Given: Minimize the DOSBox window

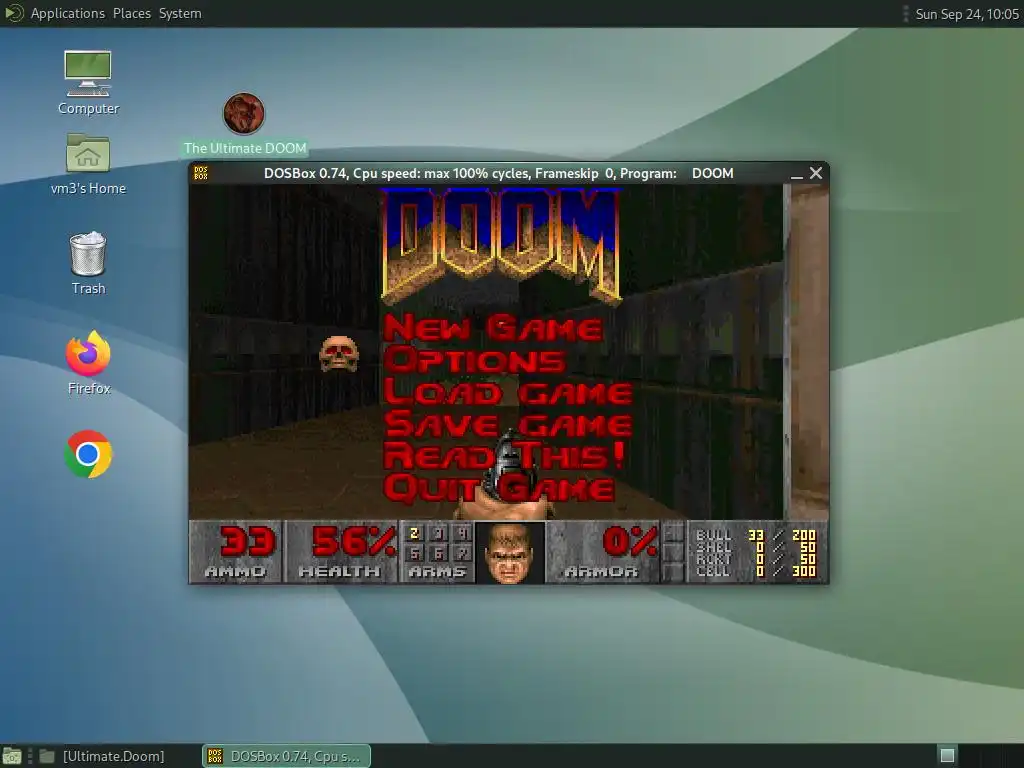Looking at the screenshot, I should tap(796, 174).
